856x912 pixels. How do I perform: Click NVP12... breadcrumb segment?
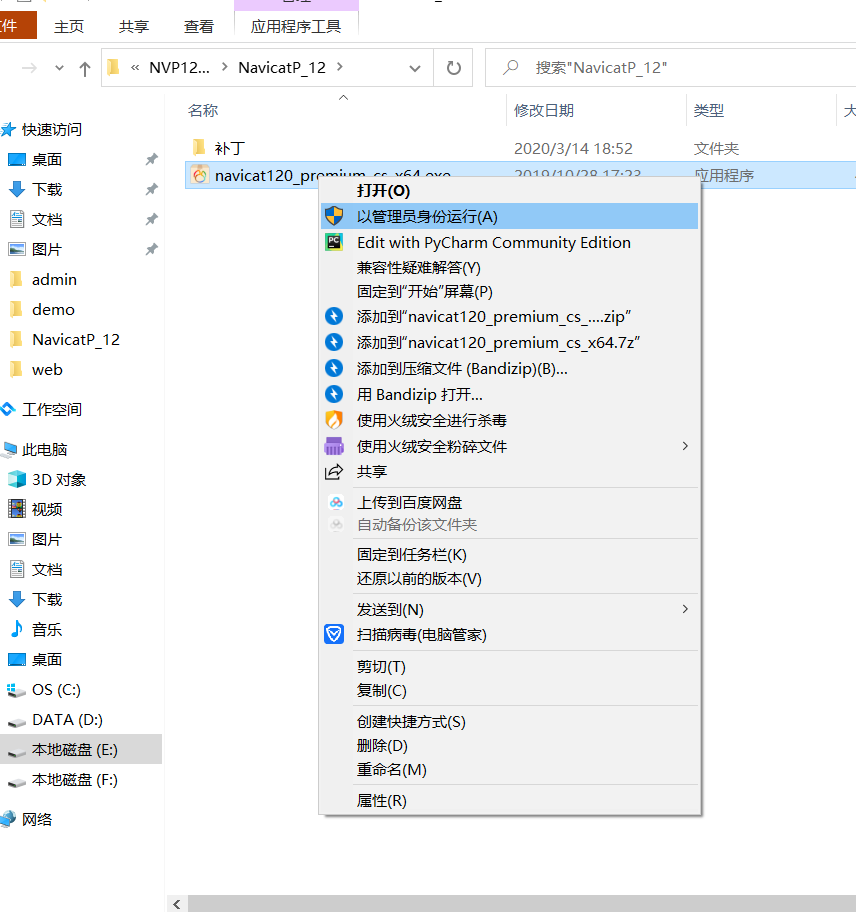pyautogui.click(x=179, y=67)
